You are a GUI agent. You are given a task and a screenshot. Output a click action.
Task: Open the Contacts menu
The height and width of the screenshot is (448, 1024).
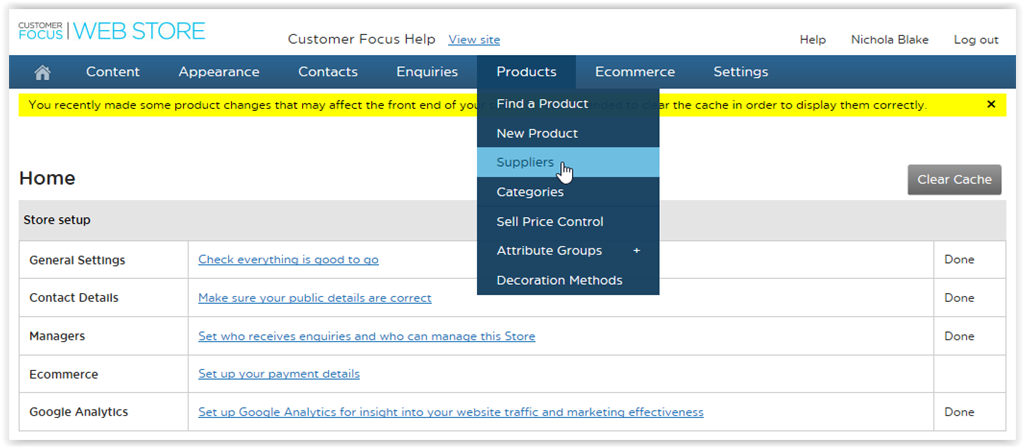pos(328,72)
